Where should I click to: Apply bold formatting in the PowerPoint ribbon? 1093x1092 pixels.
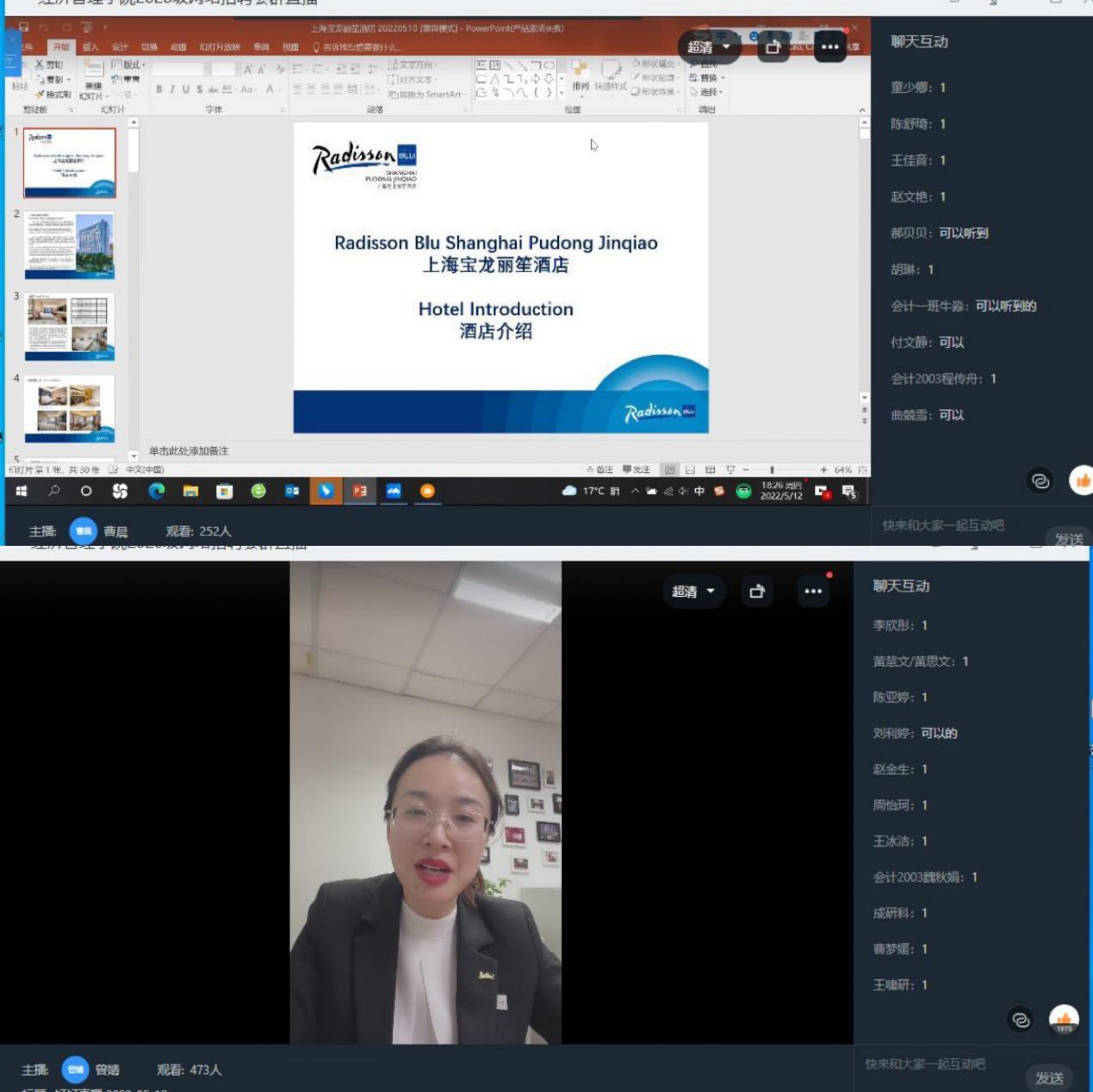pos(159,90)
